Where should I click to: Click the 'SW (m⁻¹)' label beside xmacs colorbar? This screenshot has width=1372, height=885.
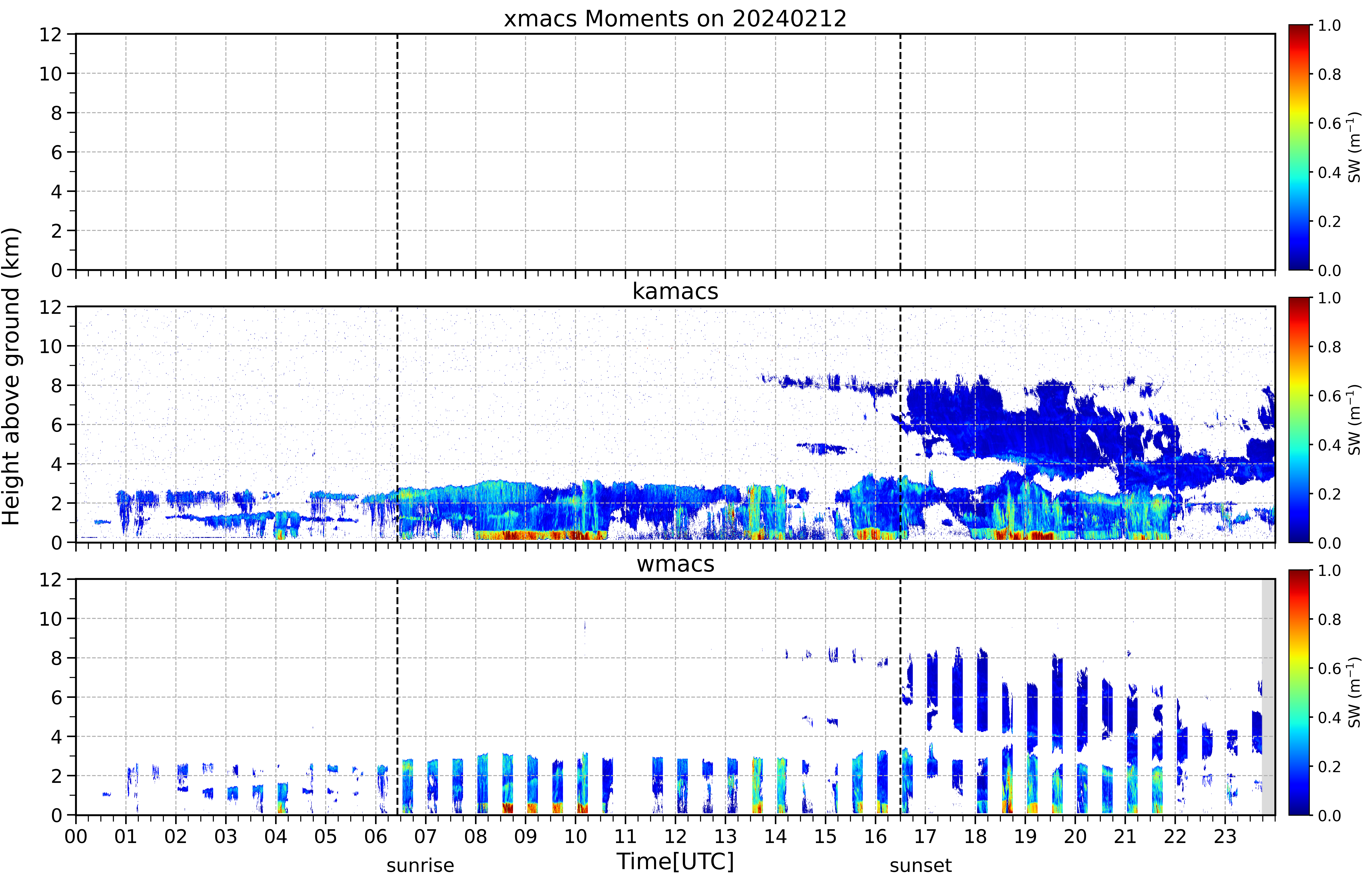coord(1354,147)
